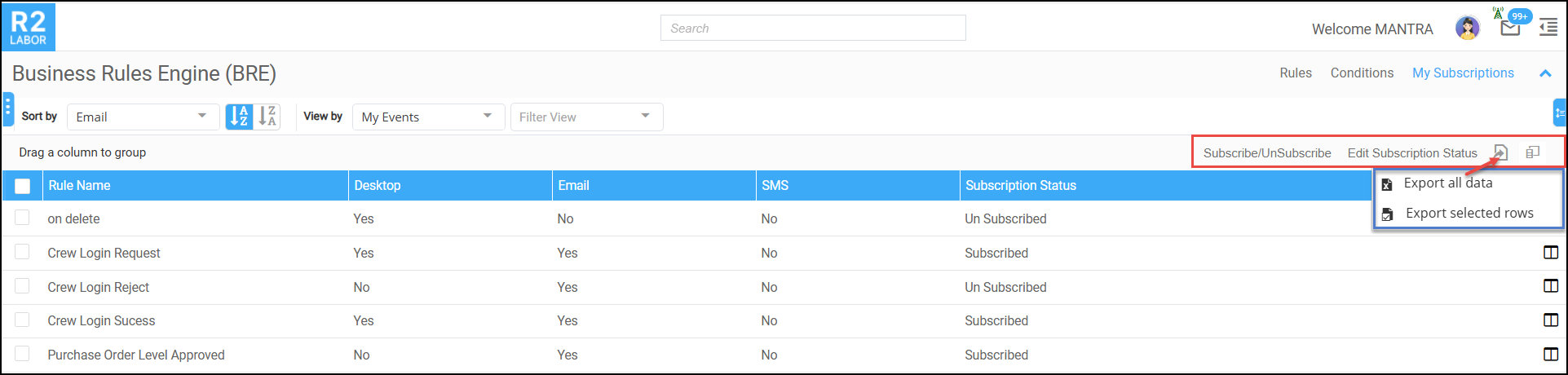Sort ascending A to Z
The image size is (1568, 375).
coord(239,117)
